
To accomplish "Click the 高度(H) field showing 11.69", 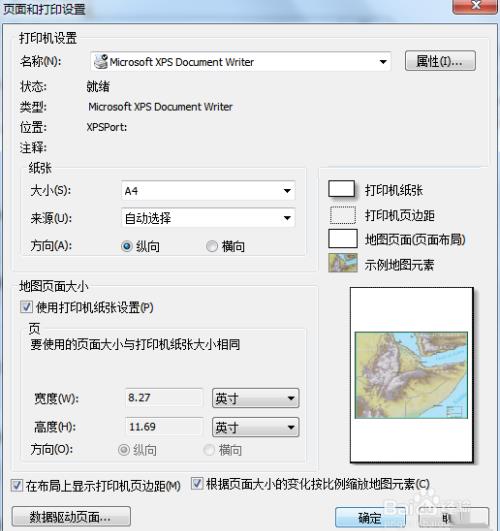I will (x=164, y=426).
